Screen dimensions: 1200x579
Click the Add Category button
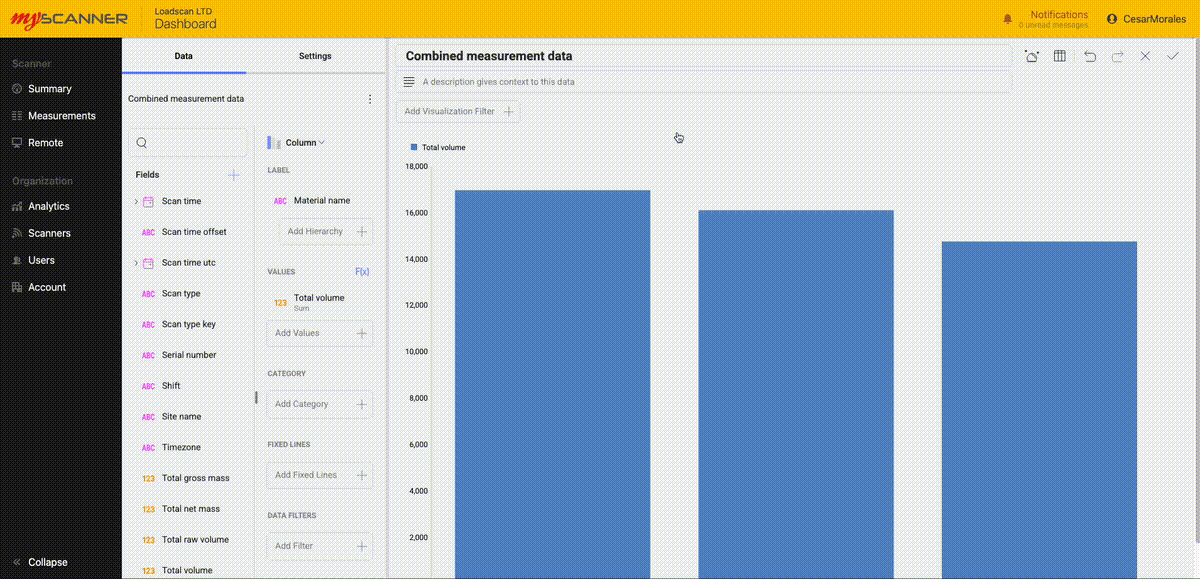point(320,404)
